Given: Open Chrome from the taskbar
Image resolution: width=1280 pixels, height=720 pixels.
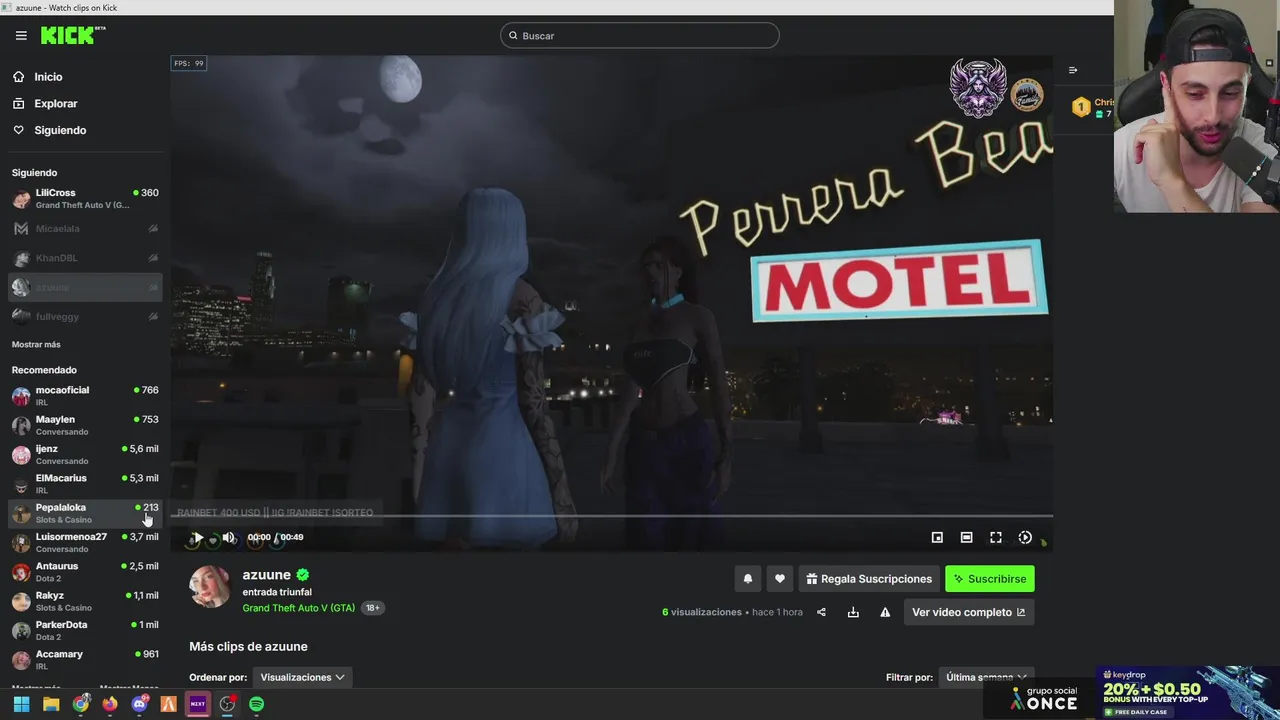Looking at the screenshot, I should tap(80, 704).
